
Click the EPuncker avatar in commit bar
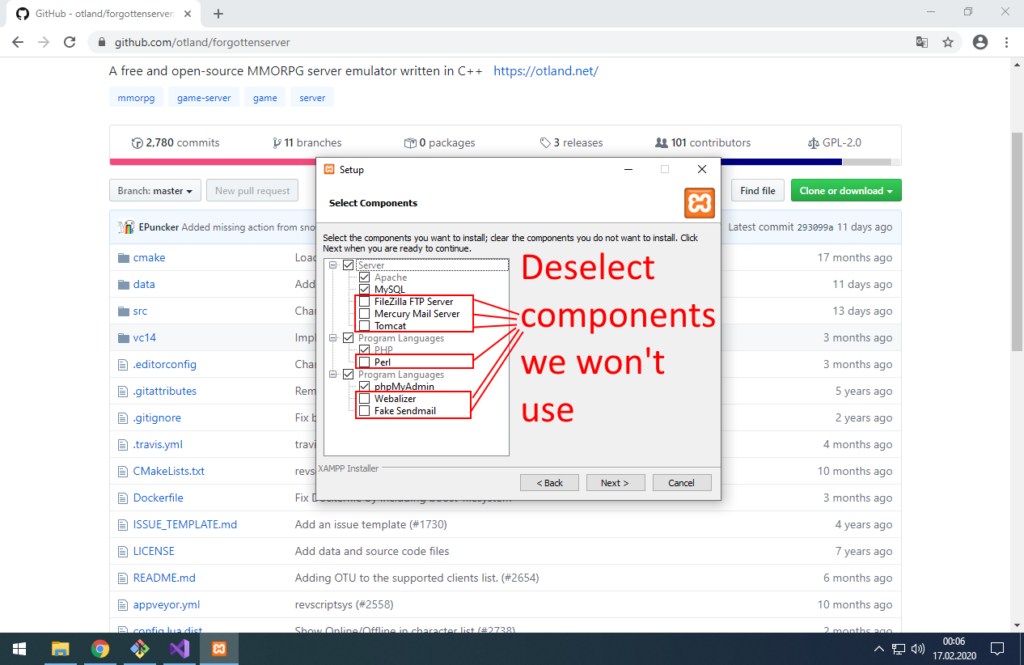(x=127, y=227)
